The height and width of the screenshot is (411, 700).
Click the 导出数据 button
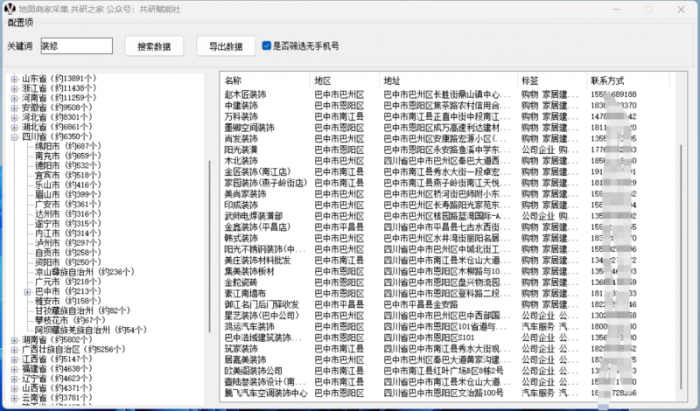pyautogui.click(x=226, y=46)
